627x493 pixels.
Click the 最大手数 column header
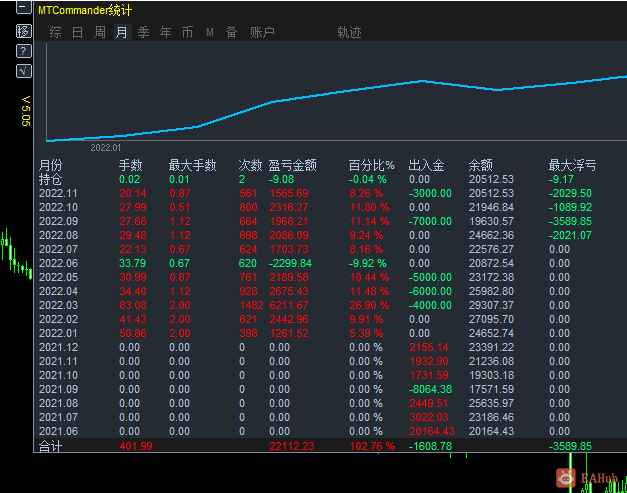click(192, 165)
